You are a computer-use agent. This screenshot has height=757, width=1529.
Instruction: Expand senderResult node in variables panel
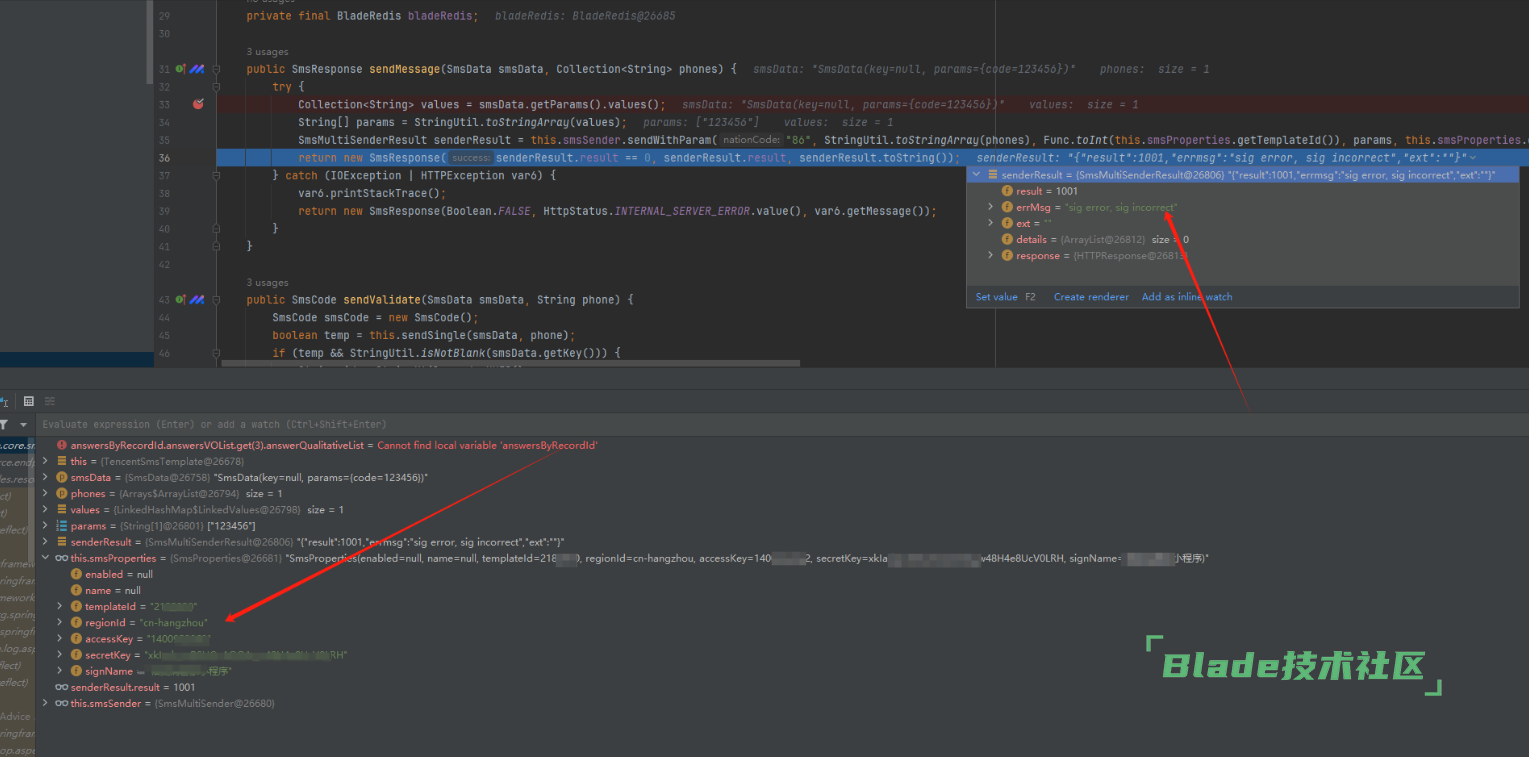coord(46,541)
